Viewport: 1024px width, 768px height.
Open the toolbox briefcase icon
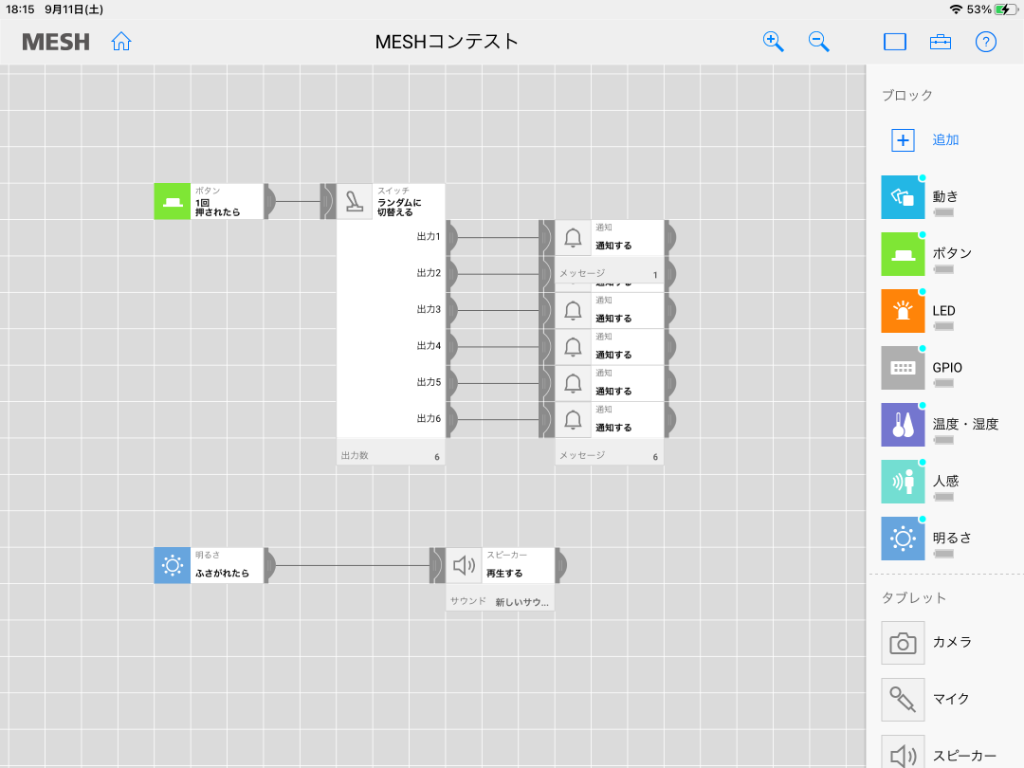click(940, 42)
